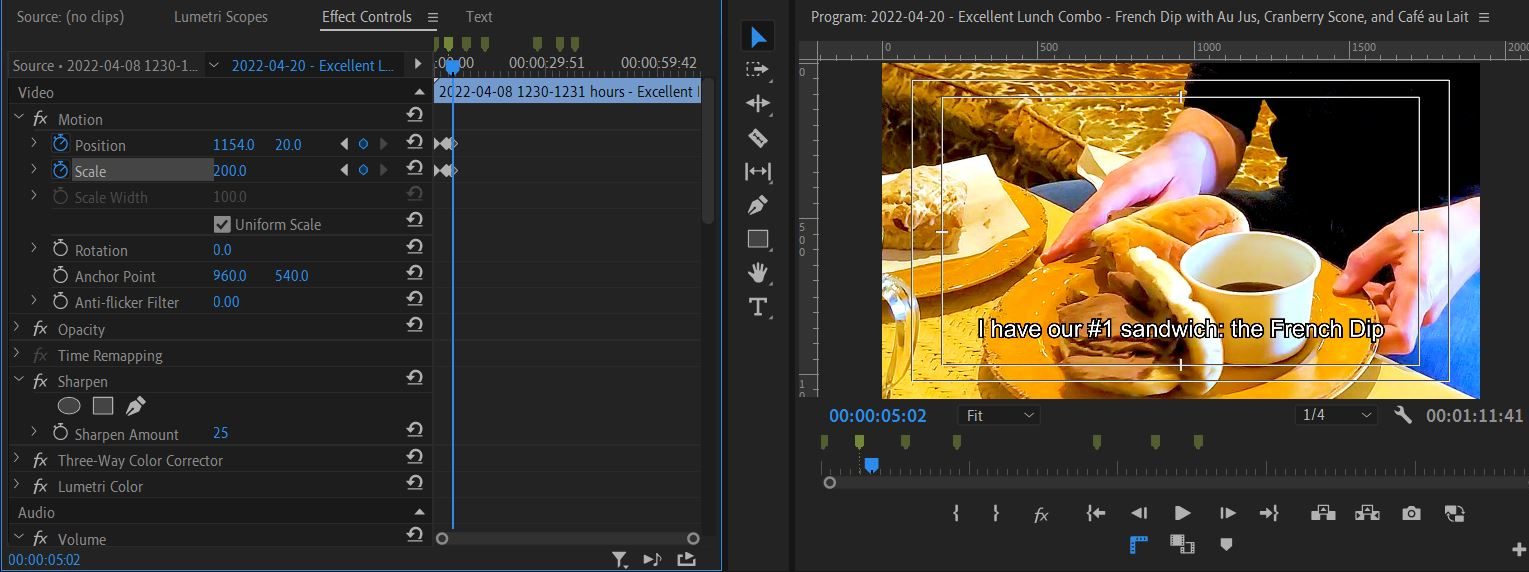Select the Type tool
1529x572 pixels.
coord(758,306)
